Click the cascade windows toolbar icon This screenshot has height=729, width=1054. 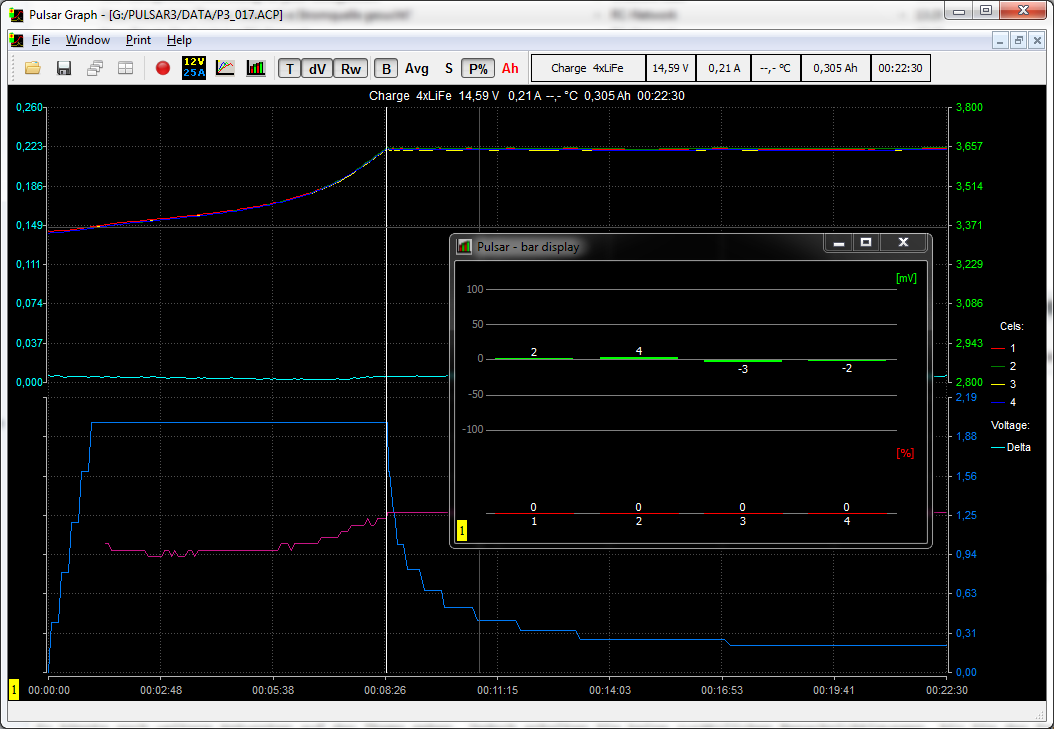tap(95, 68)
